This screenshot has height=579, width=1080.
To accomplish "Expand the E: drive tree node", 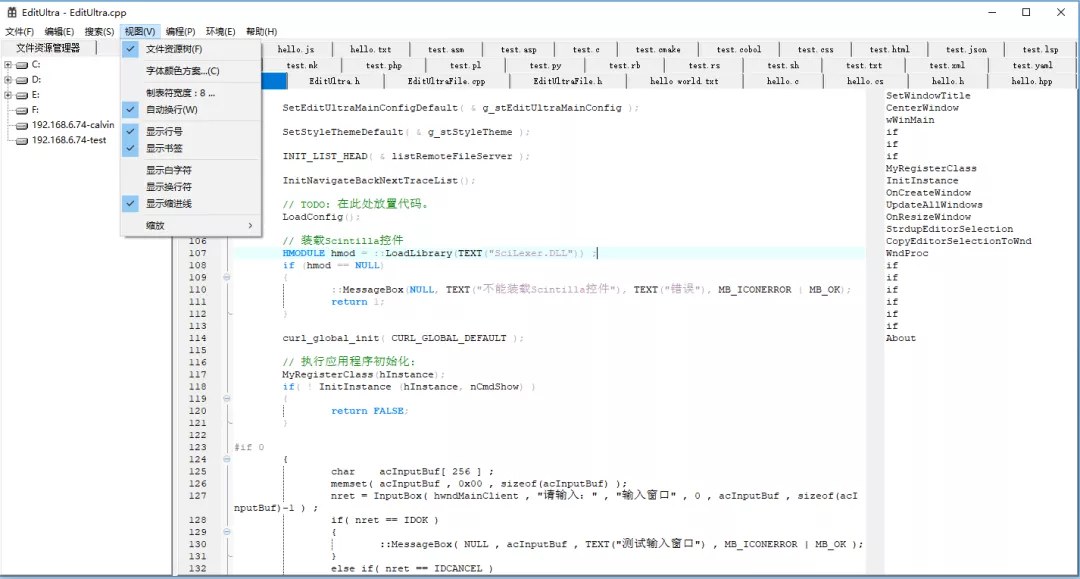I will point(8,95).
